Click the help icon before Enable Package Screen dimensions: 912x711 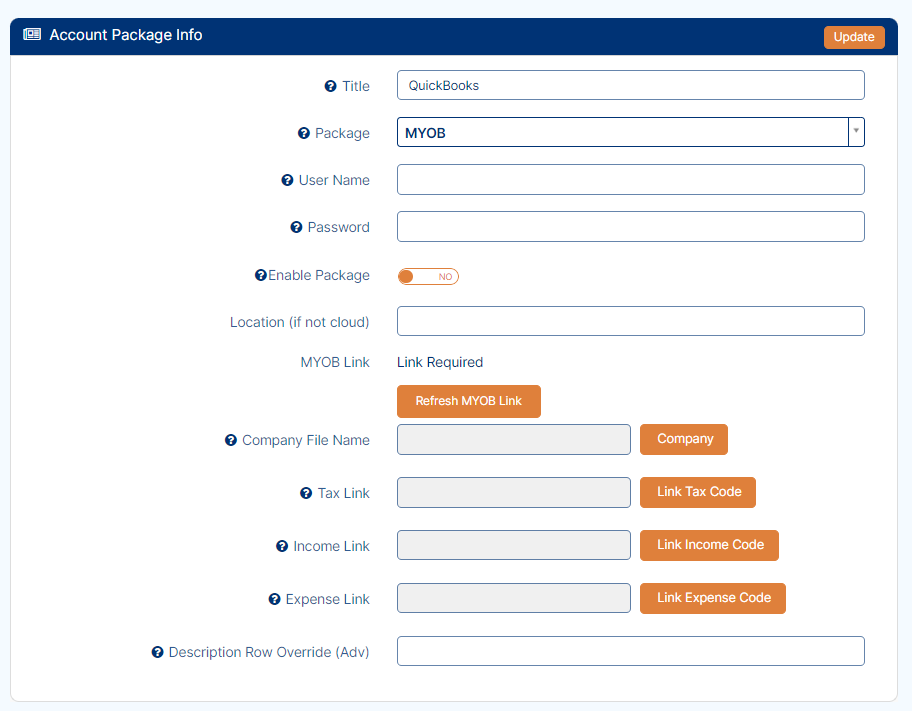pos(261,275)
